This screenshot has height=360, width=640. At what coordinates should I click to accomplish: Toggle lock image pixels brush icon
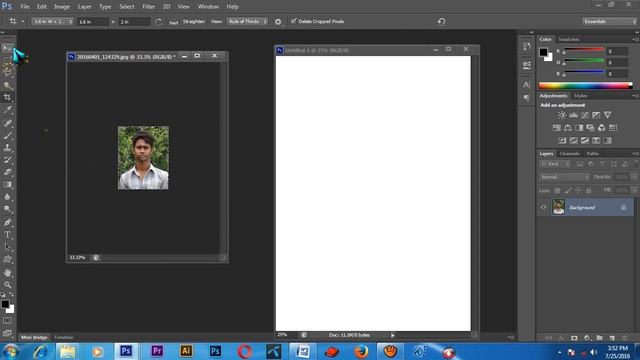click(568, 191)
